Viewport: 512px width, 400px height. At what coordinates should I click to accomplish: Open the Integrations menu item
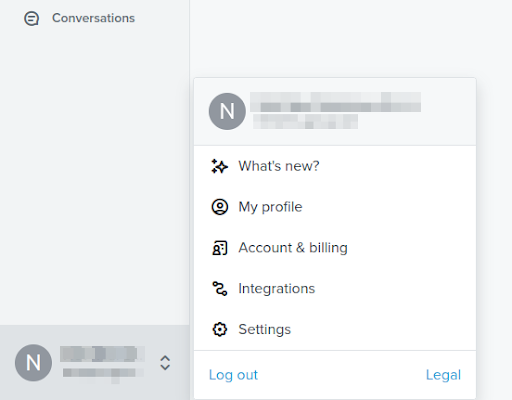(x=335, y=289)
